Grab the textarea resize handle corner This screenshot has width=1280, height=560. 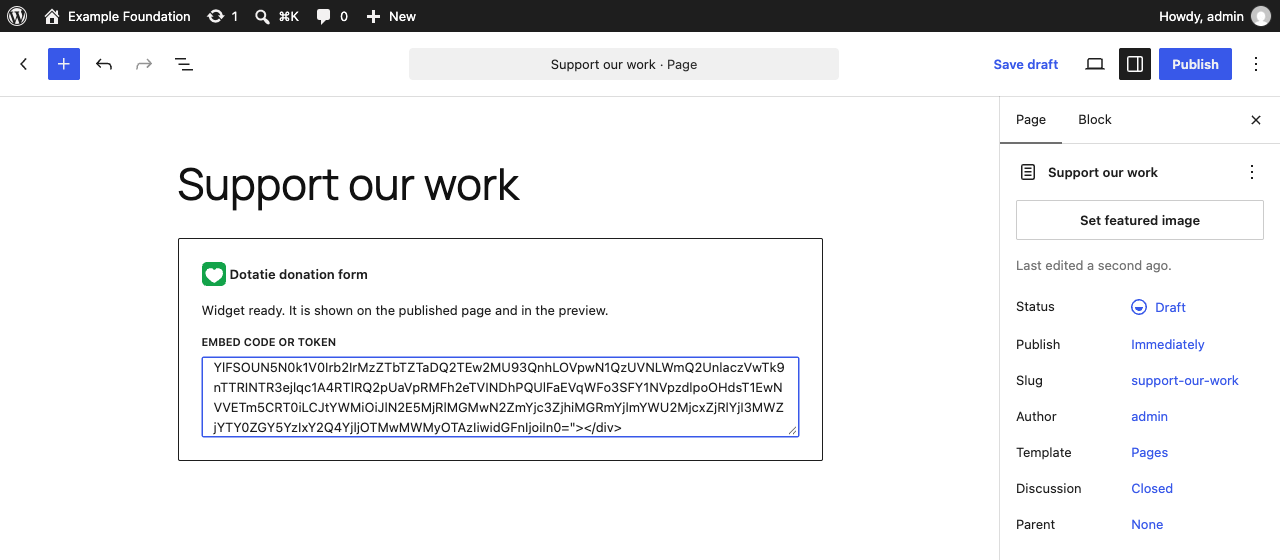pyautogui.click(x=793, y=431)
